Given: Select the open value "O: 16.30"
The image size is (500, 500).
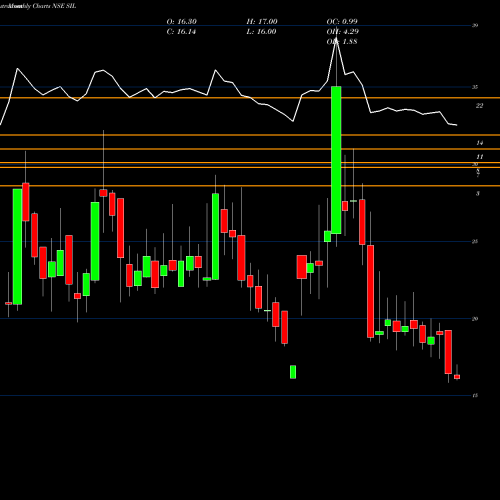Looking at the screenshot, I should coord(181,22).
